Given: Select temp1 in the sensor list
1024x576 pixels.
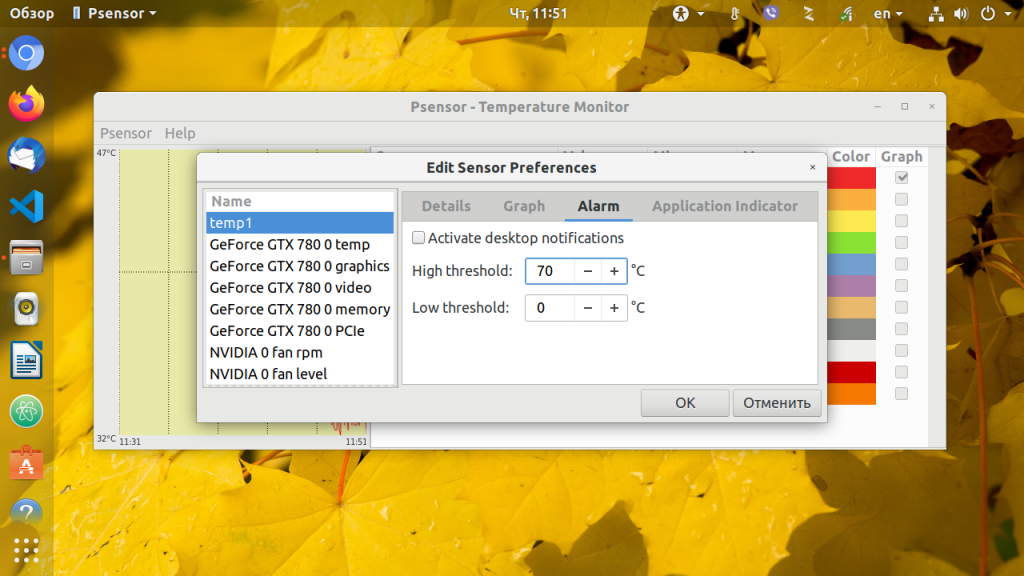Looking at the screenshot, I should (x=300, y=223).
